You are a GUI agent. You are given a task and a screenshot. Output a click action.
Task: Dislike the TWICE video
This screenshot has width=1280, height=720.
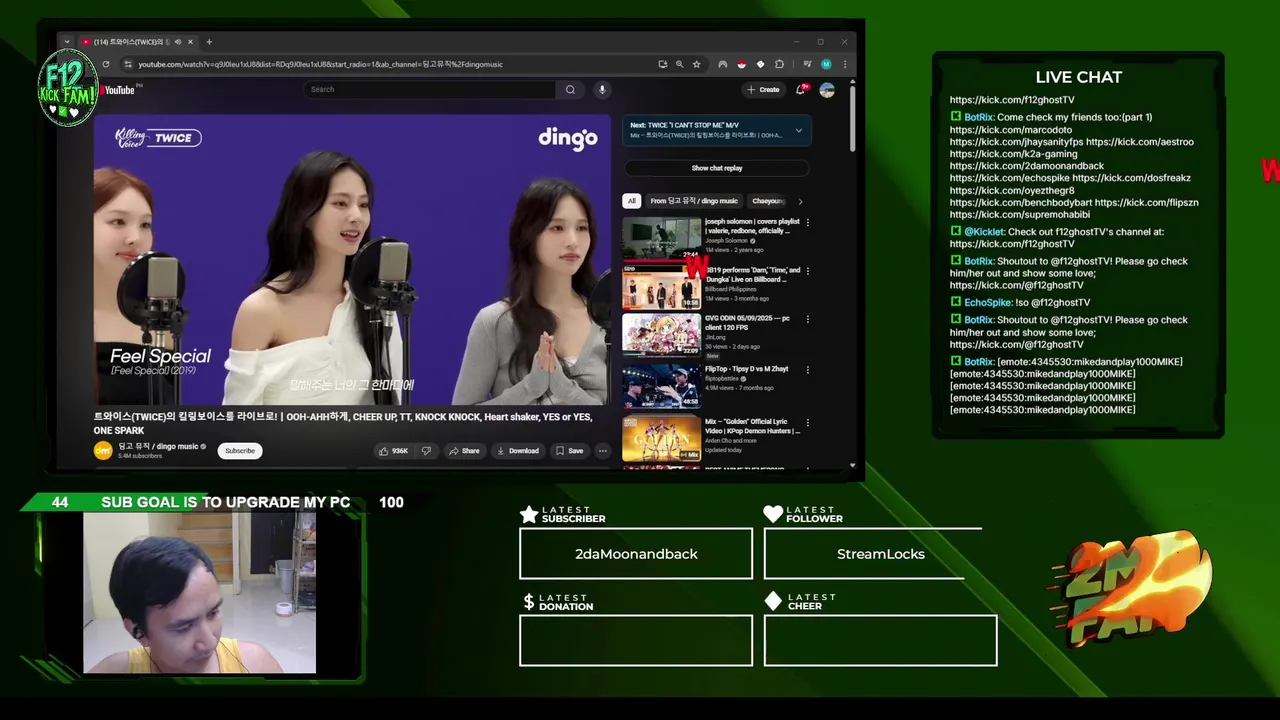tap(426, 451)
